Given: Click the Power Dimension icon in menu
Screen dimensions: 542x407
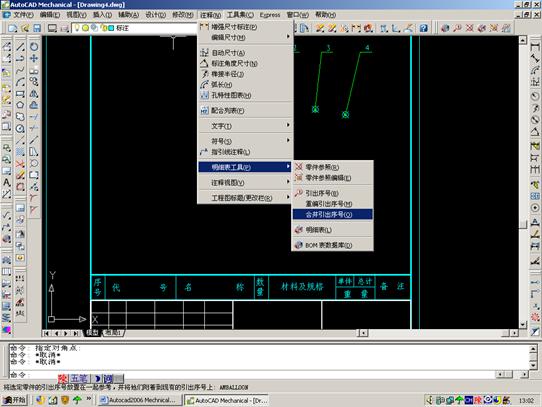Looking at the screenshot, I should 204,26.
